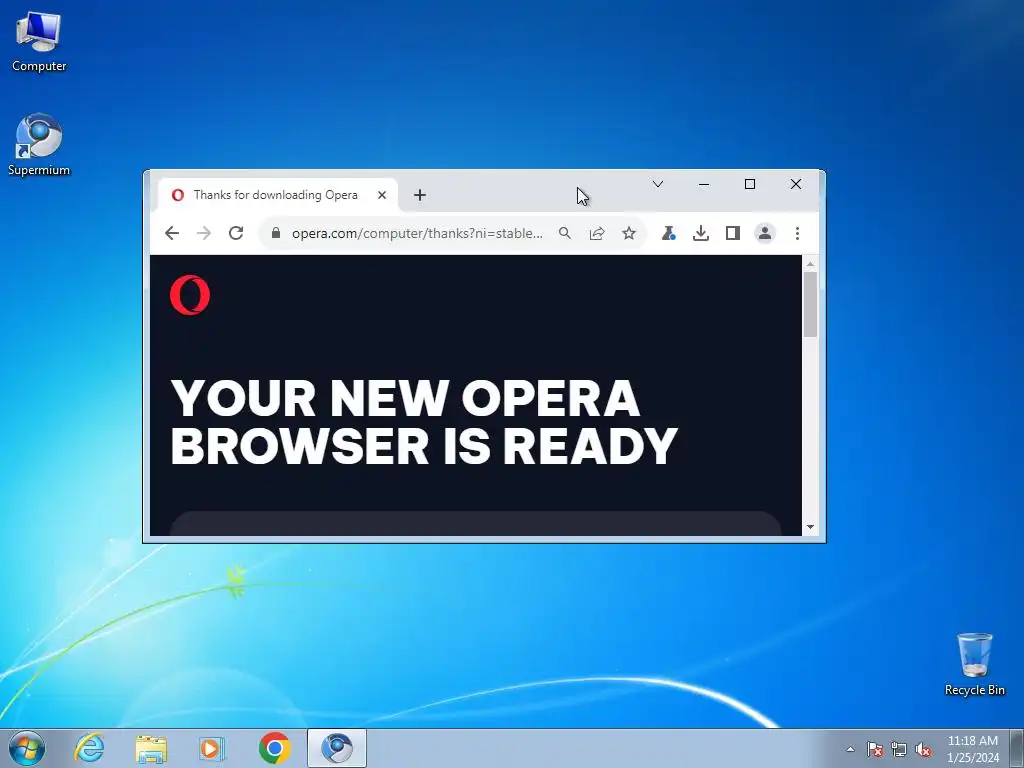Screen dimensions: 1024x768
Task: Select the Recycle Bin desktop icon
Action: [x=974, y=664]
